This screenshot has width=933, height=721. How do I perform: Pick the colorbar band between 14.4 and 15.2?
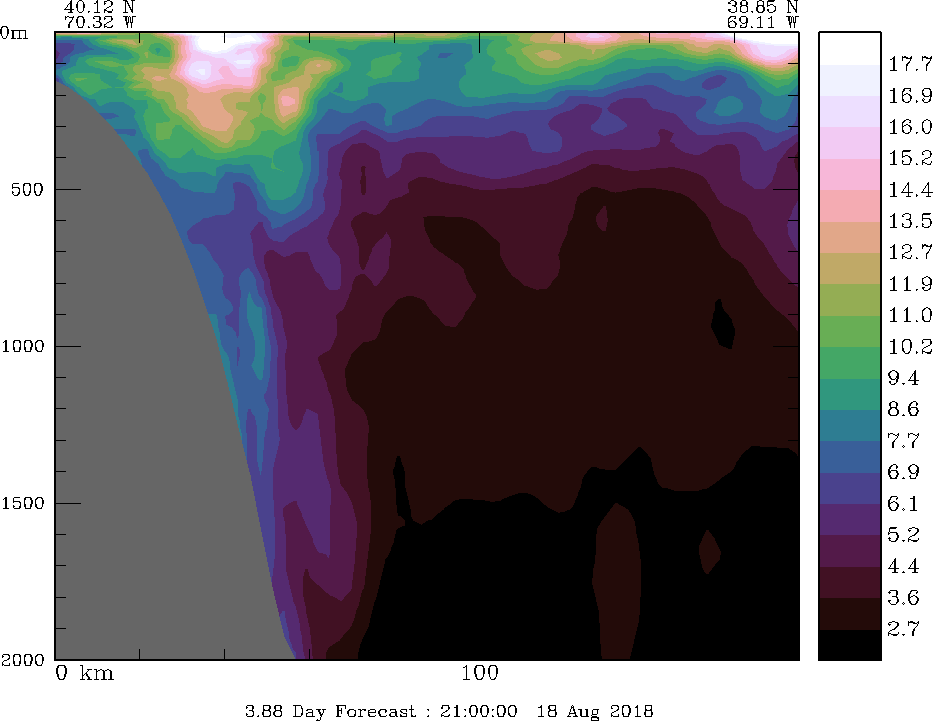849,174
